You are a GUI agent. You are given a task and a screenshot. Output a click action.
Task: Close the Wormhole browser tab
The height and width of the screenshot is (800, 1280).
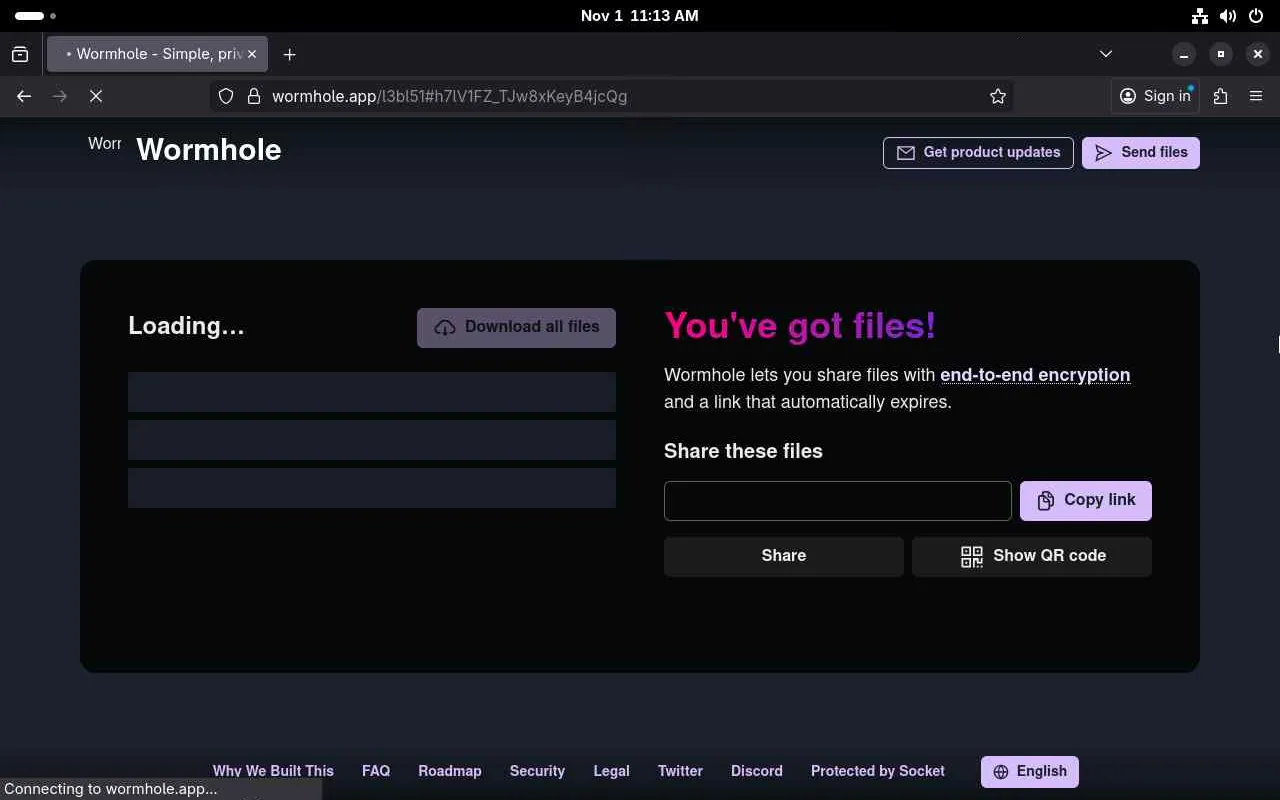click(252, 54)
